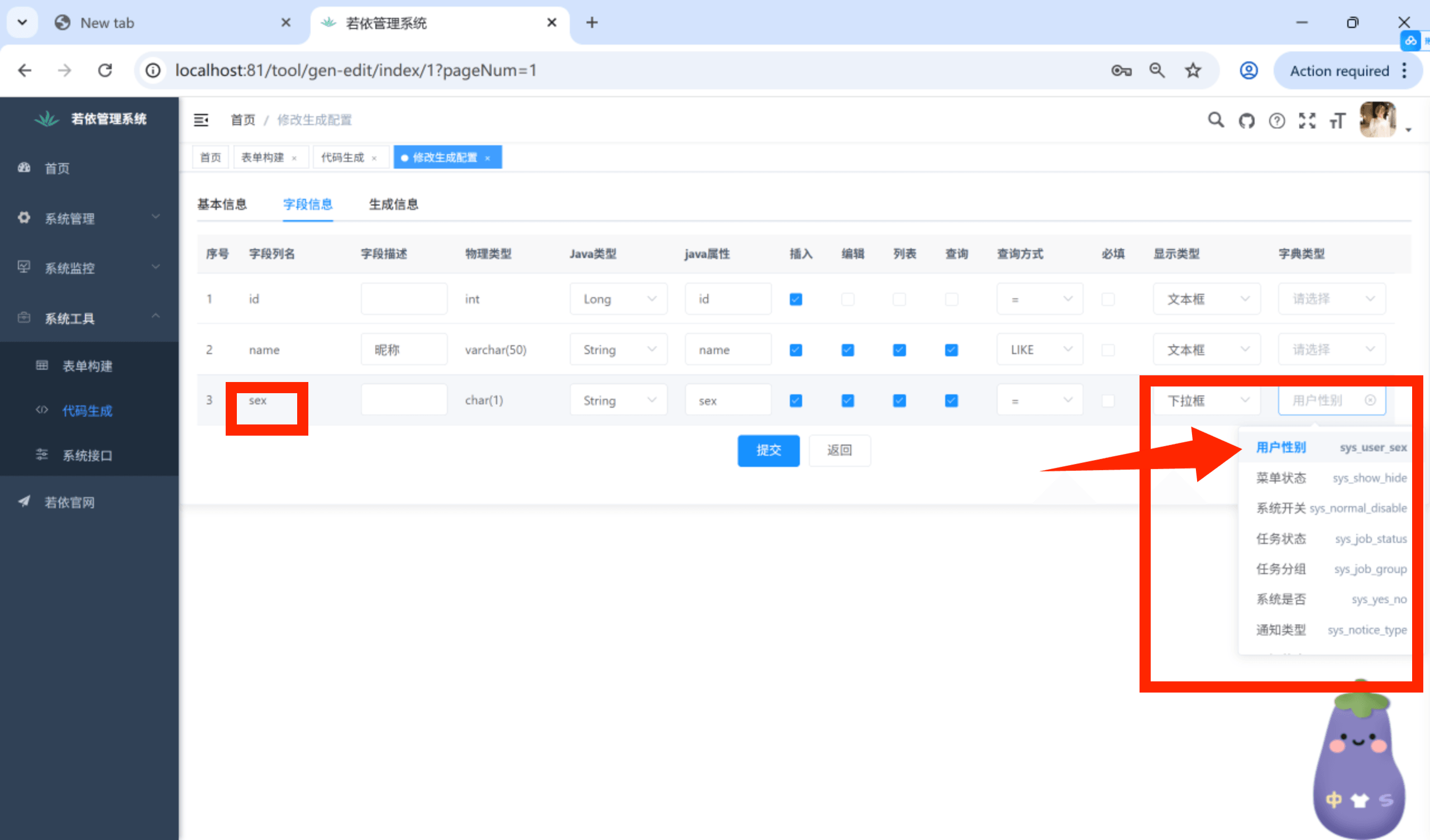1430x840 pixels.
Task: Open the GitHub source icon in header
Action: click(1247, 120)
